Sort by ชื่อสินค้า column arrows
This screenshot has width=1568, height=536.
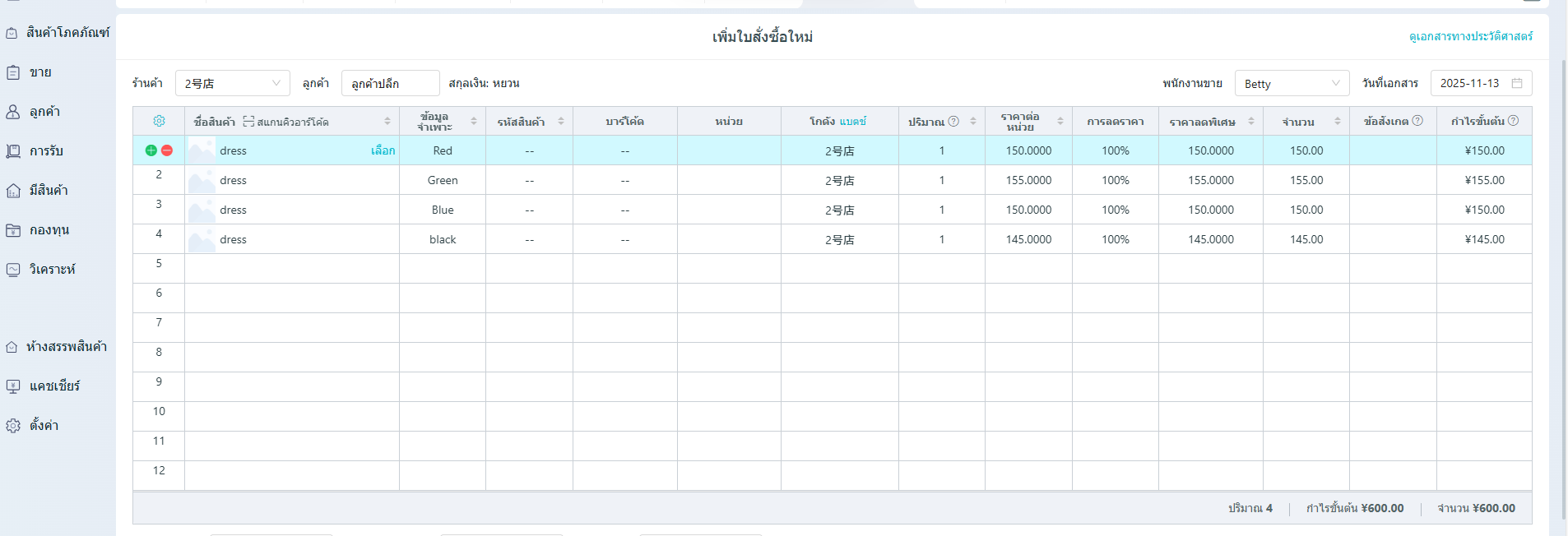point(387,121)
